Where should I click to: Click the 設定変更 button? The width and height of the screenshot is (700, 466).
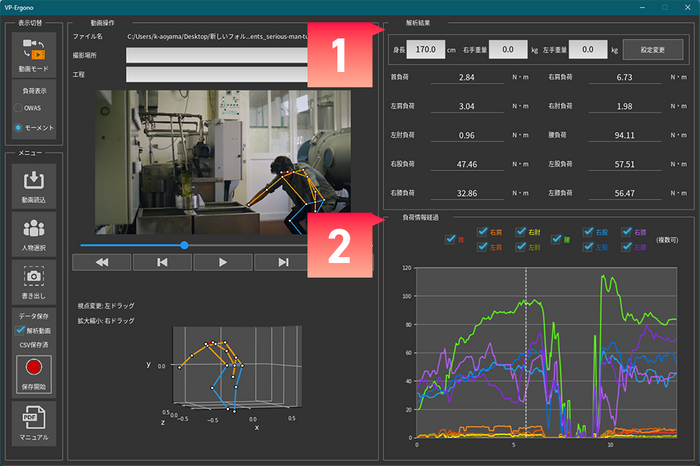[651, 48]
